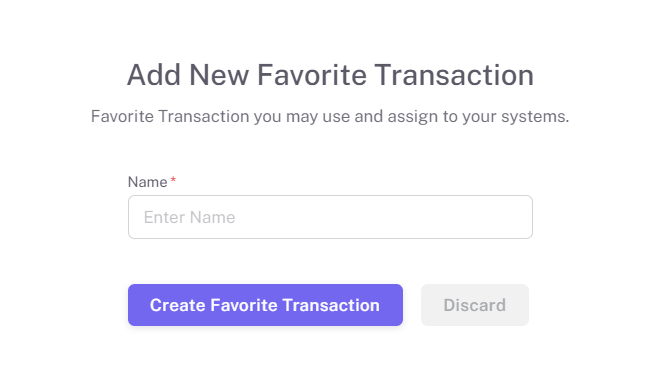
Task: Place cursor in the Name text box
Action: click(330, 217)
